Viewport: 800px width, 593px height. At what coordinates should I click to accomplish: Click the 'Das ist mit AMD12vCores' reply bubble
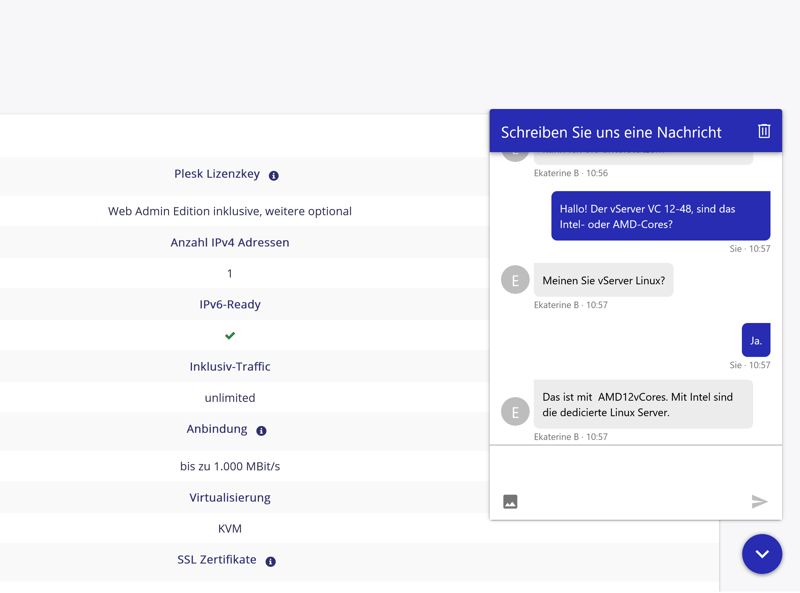coord(642,404)
